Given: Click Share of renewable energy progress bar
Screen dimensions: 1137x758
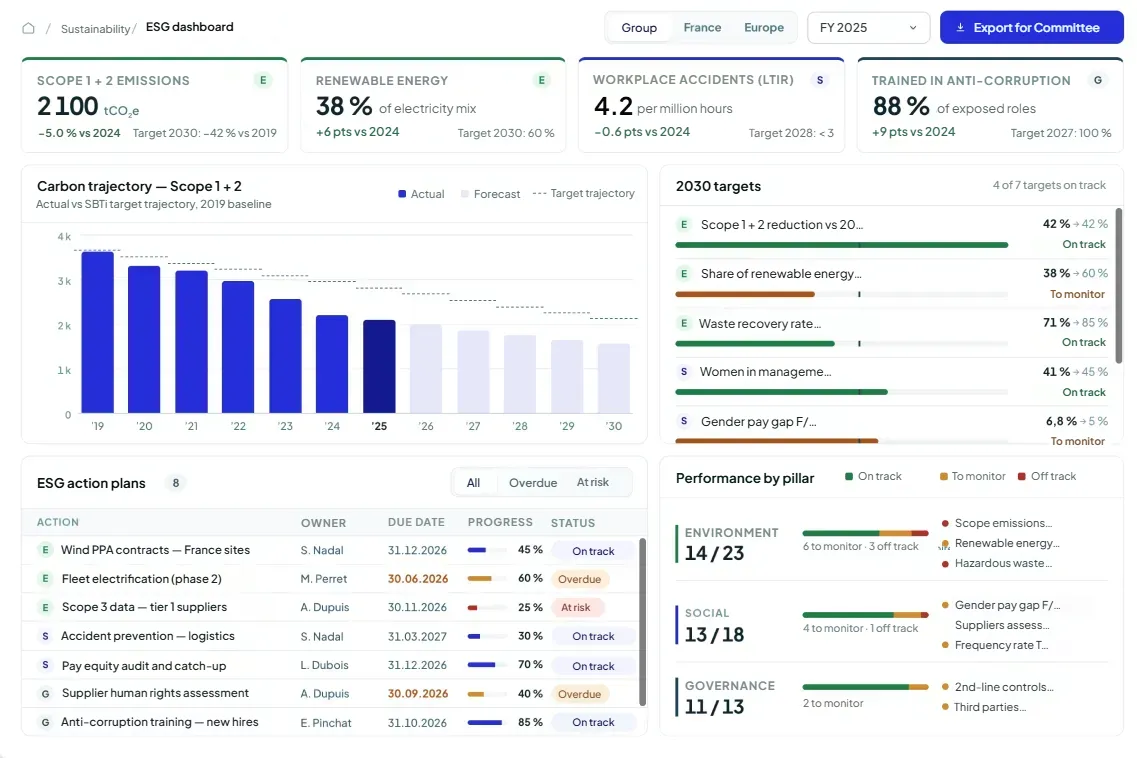Looking at the screenshot, I should (841, 294).
